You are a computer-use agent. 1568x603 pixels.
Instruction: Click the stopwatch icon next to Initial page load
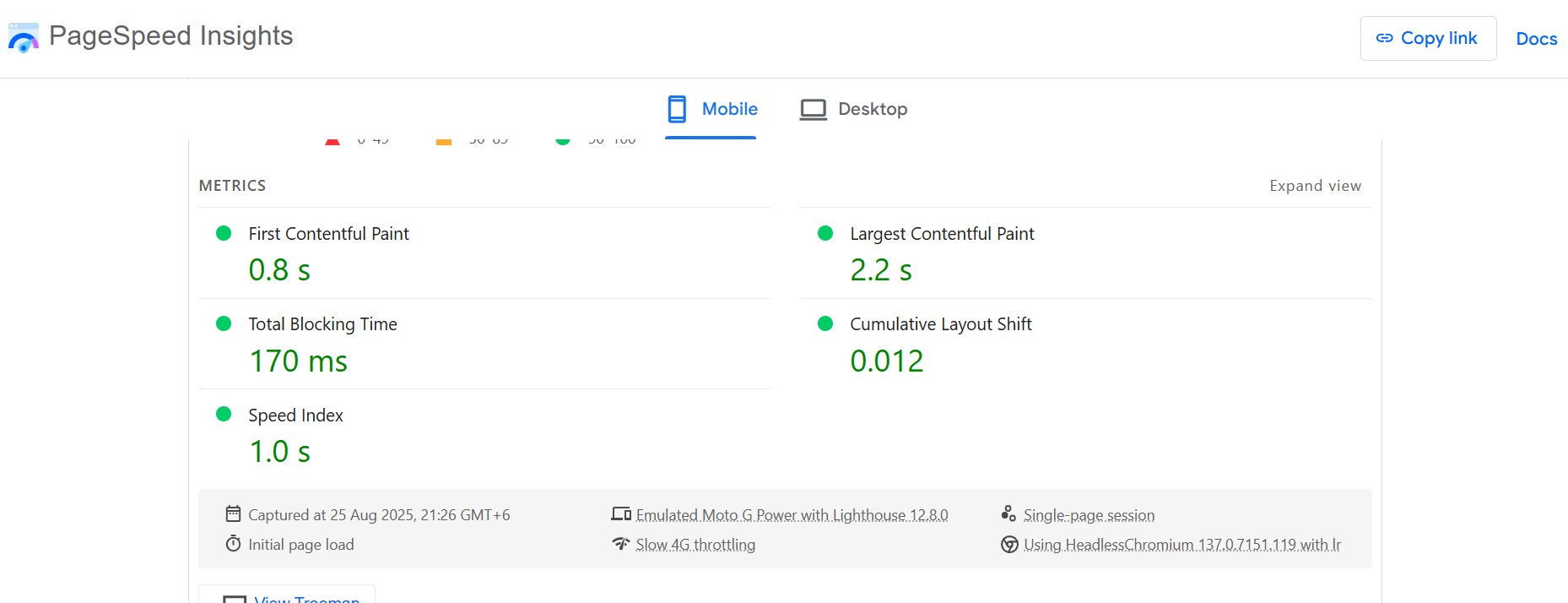point(233,543)
